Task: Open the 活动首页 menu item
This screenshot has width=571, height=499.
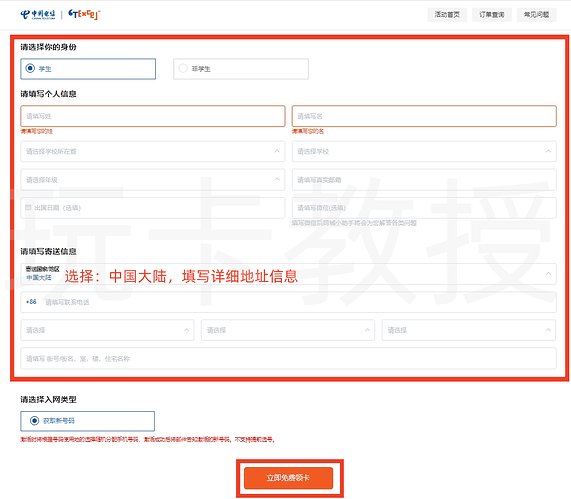Action: [x=447, y=15]
